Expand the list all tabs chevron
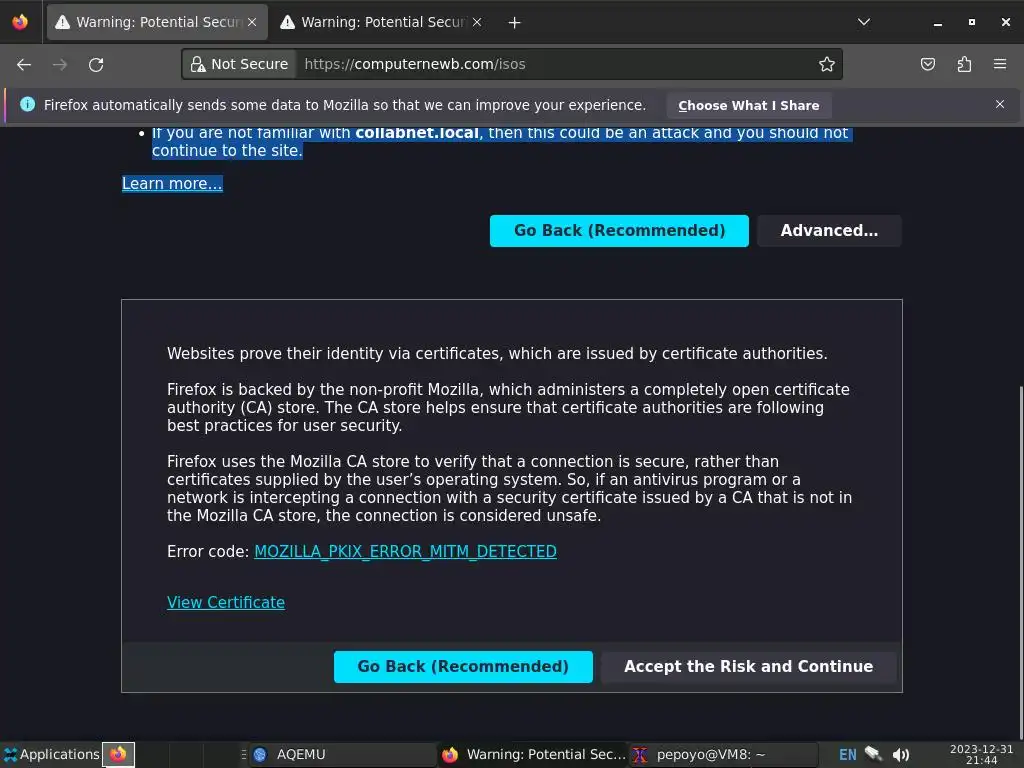Viewport: 1024px width, 768px height. (864, 22)
